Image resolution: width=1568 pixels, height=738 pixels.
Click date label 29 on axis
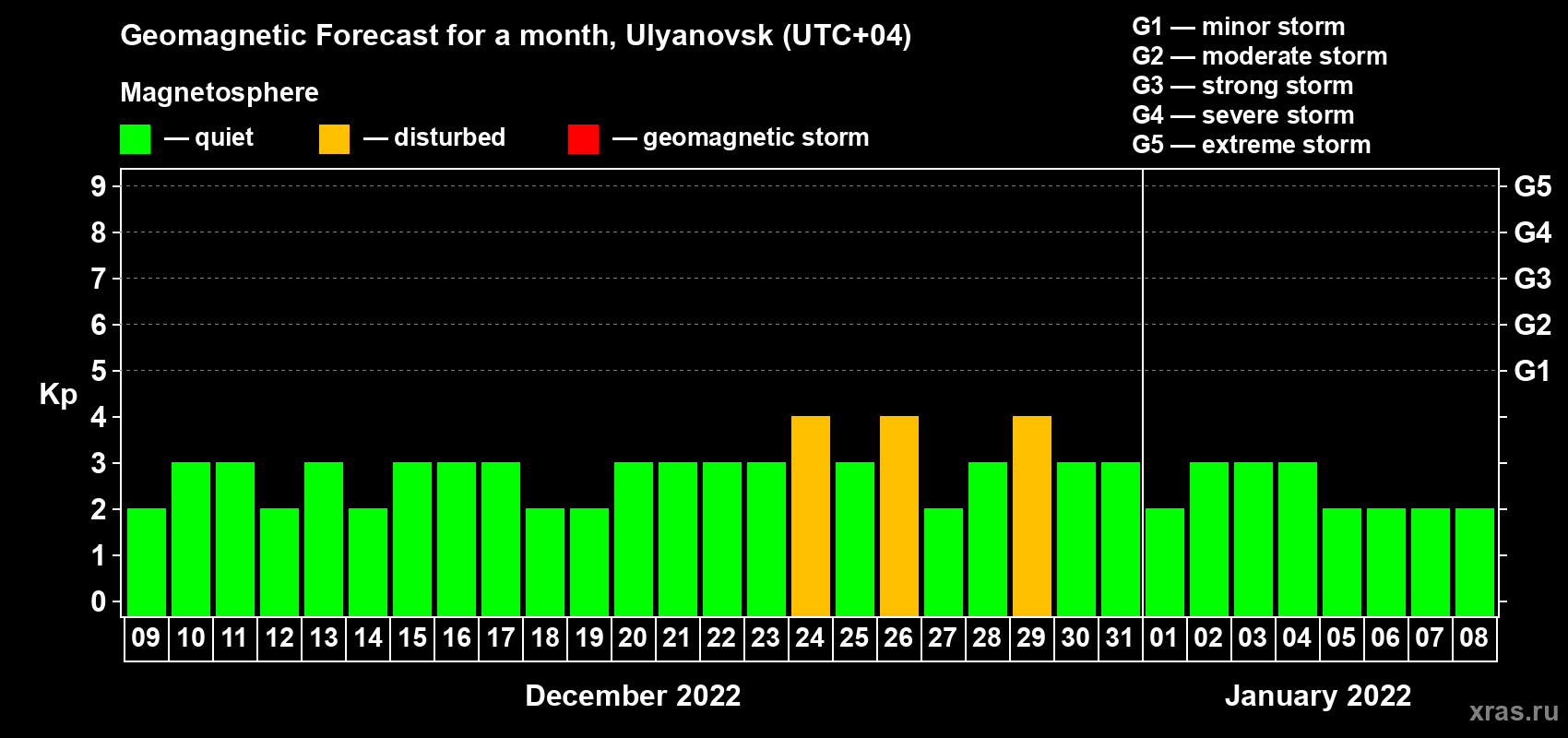coord(1031,638)
